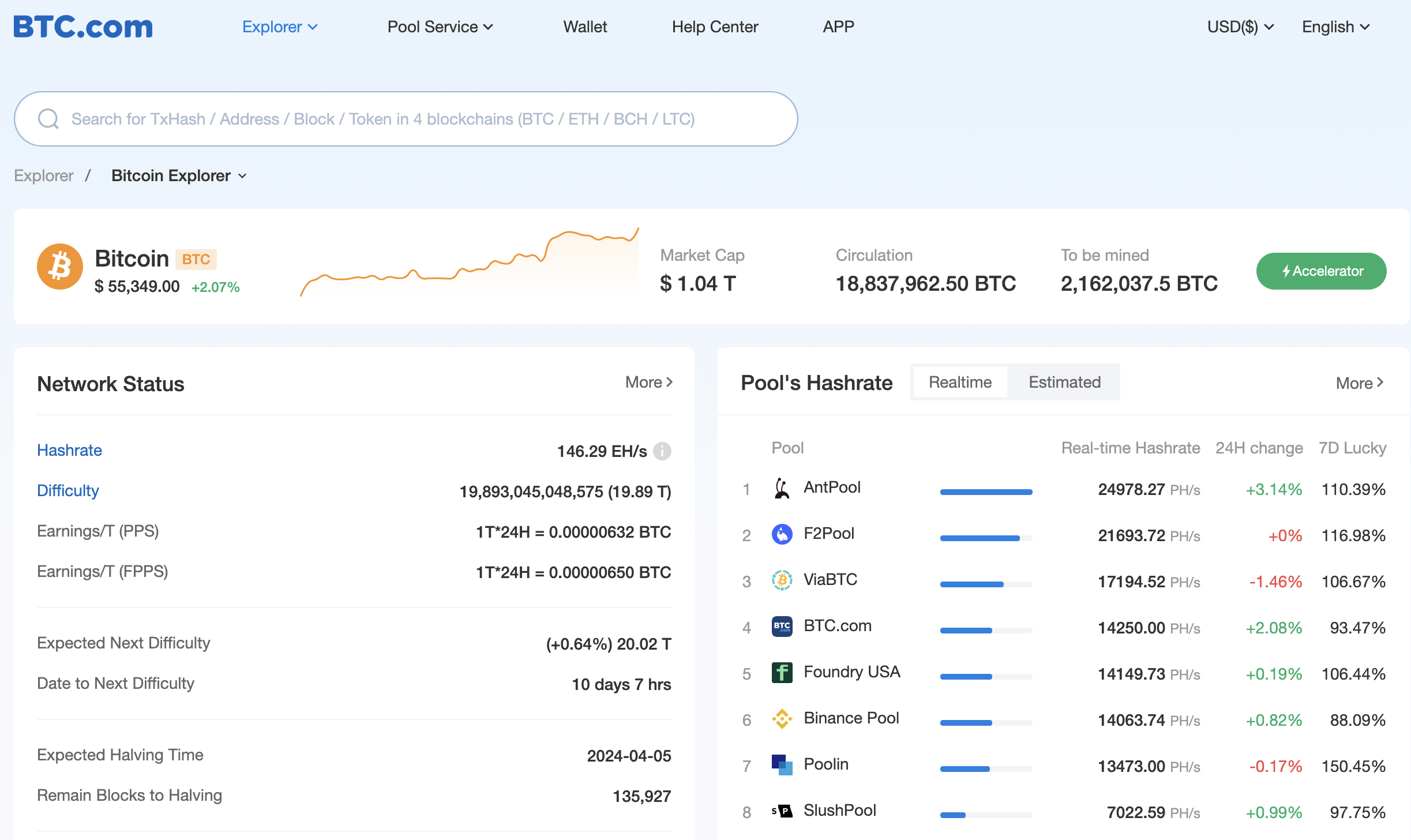
Task: Click the search magnifier icon
Action: click(48, 119)
